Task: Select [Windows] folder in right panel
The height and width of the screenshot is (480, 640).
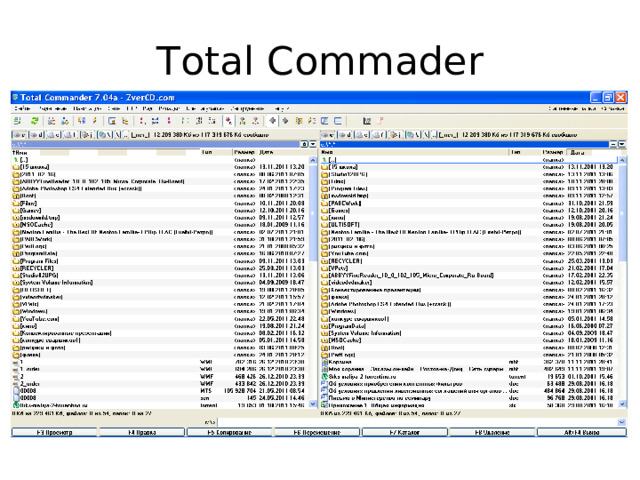Action: [x=469, y=311]
